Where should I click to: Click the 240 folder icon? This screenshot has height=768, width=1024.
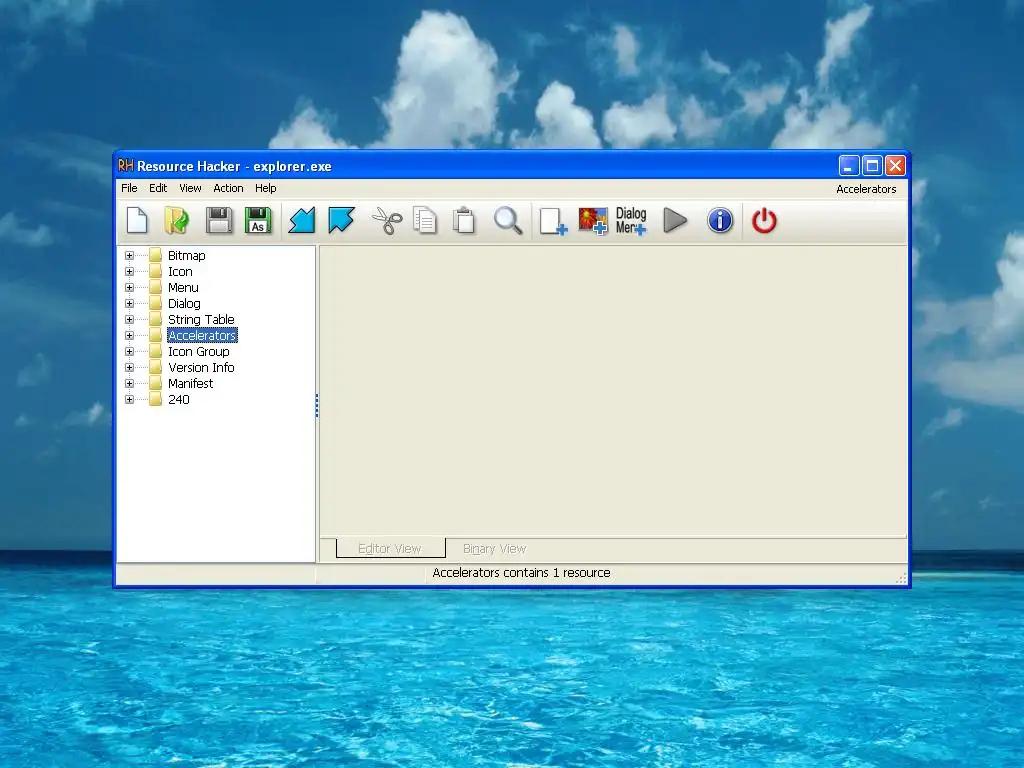click(x=155, y=400)
